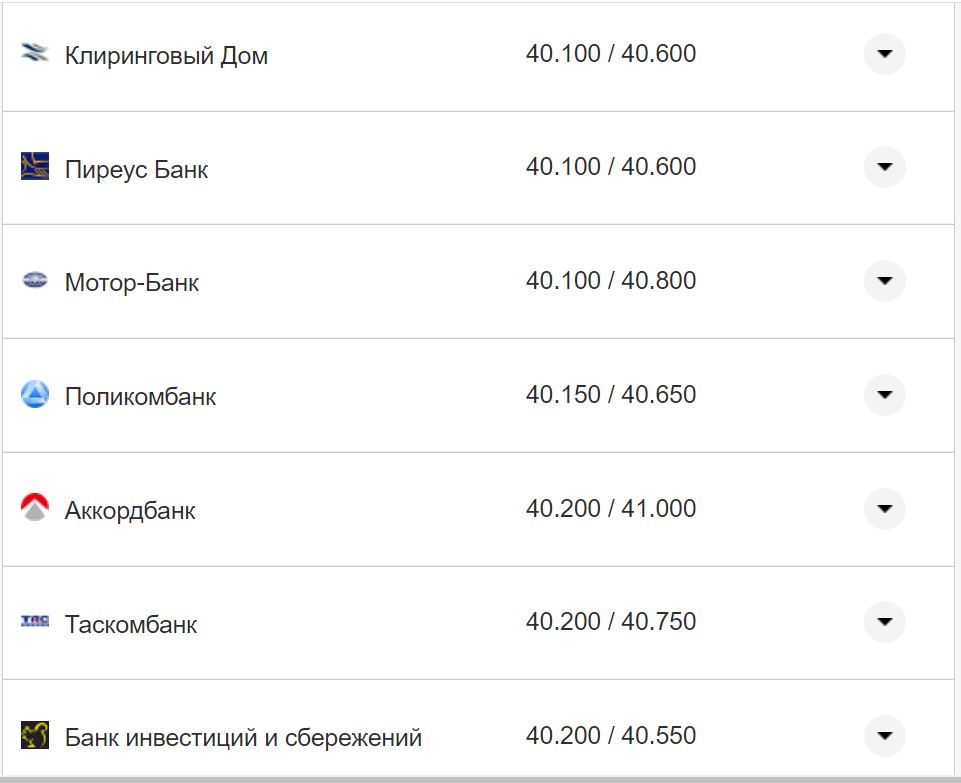The height and width of the screenshot is (783, 961).
Task: Expand the Аккордбанк rate information
Action: (884, 508)
